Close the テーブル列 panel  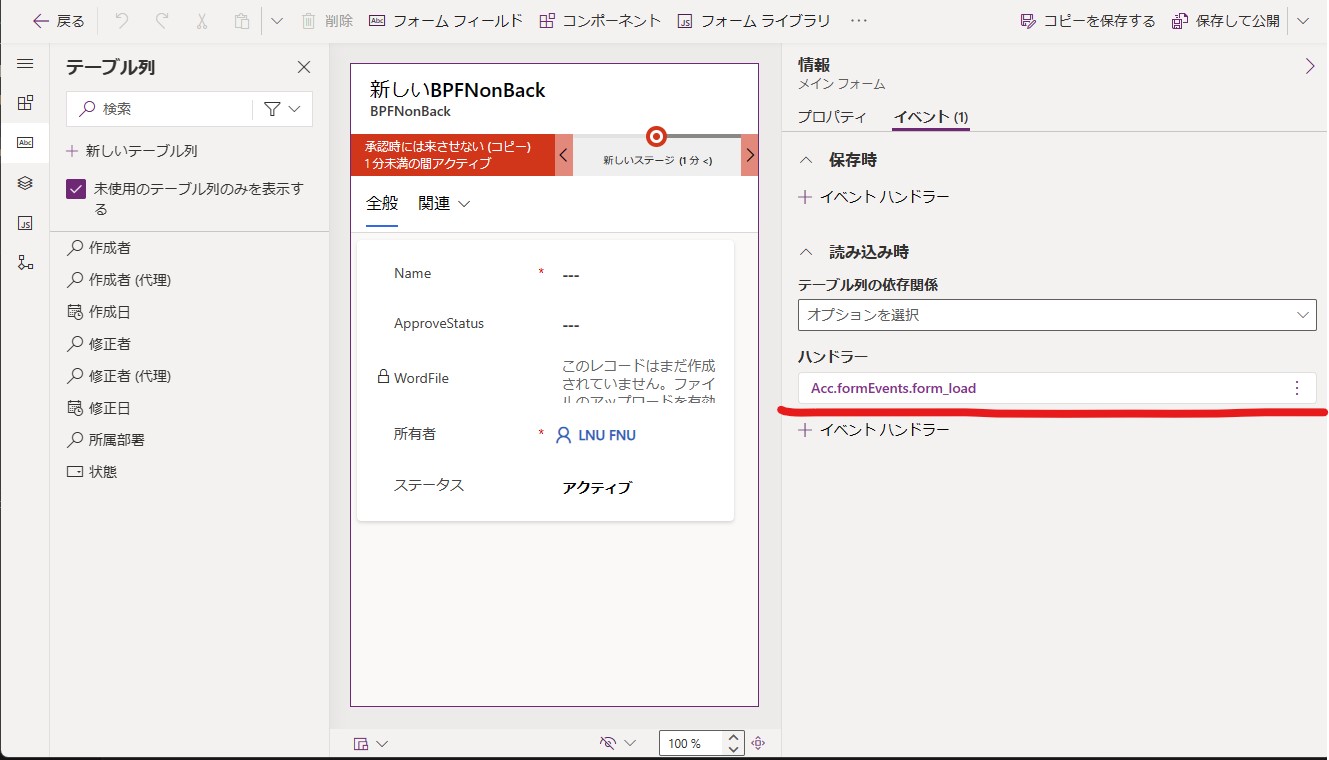[x=304, y=68]
